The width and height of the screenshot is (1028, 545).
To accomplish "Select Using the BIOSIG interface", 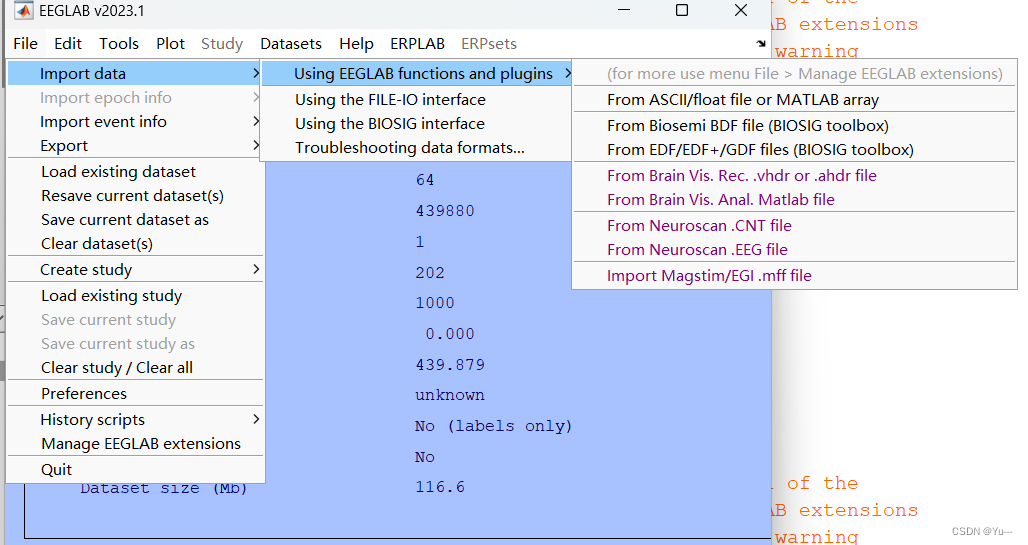I will (x=417, y=124).
